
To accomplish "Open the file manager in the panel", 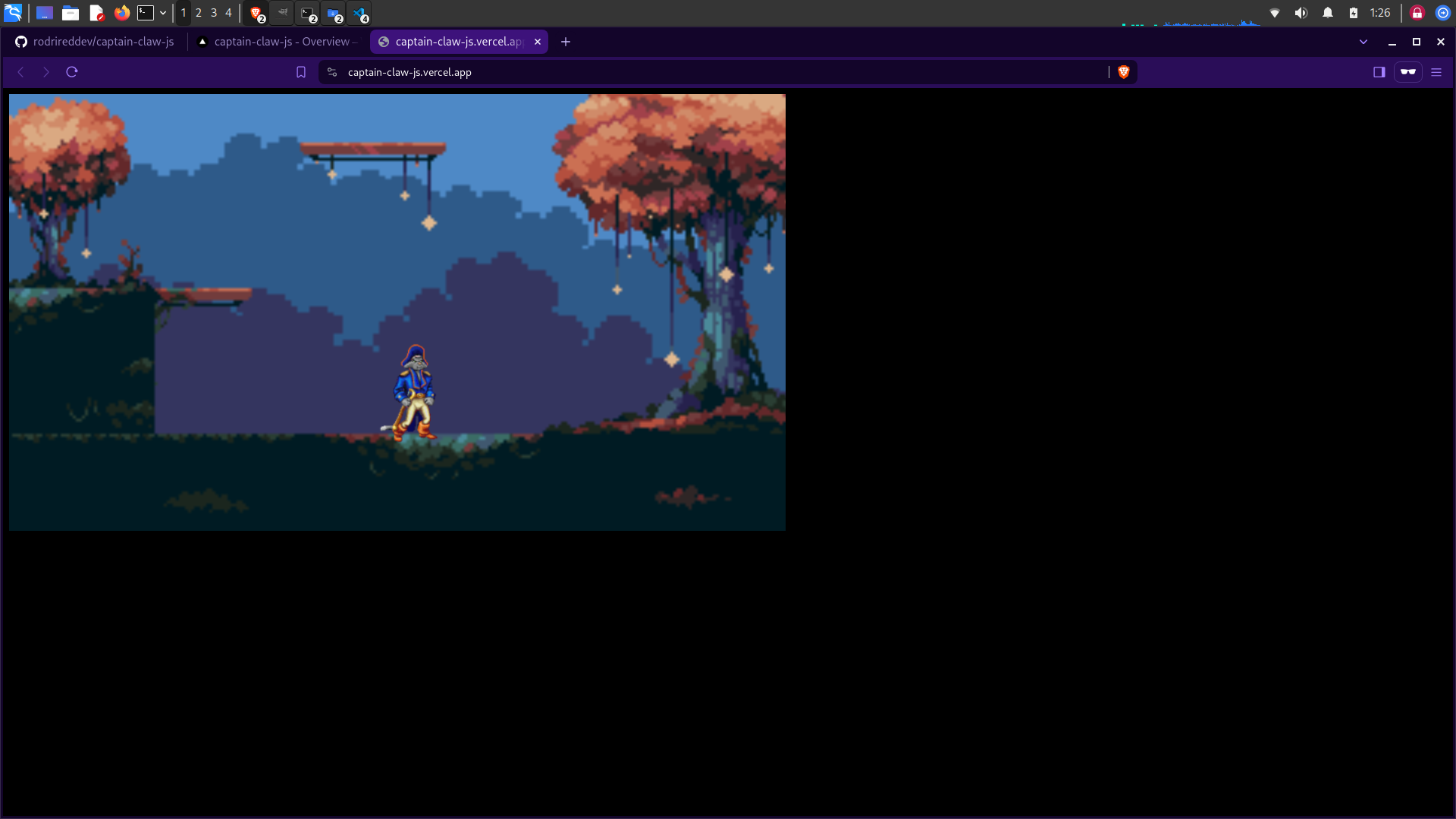I will (71, 13).
